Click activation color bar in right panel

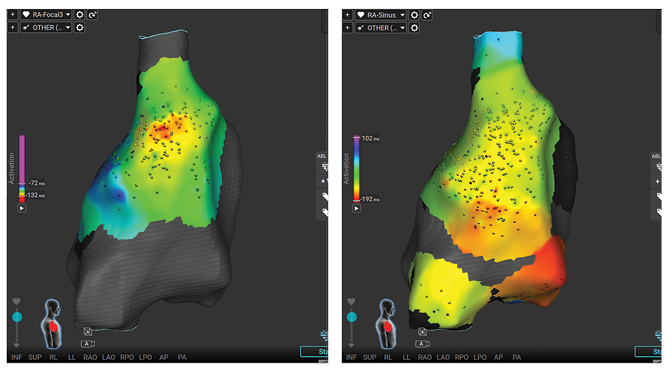356,168
